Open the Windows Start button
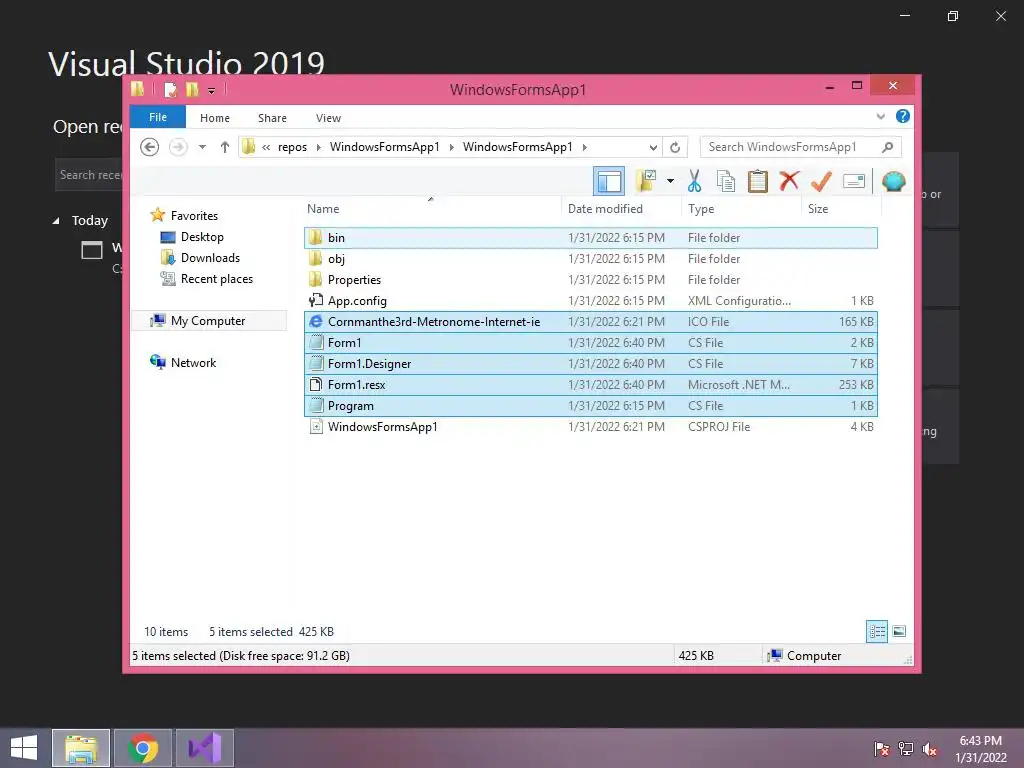 24,748
